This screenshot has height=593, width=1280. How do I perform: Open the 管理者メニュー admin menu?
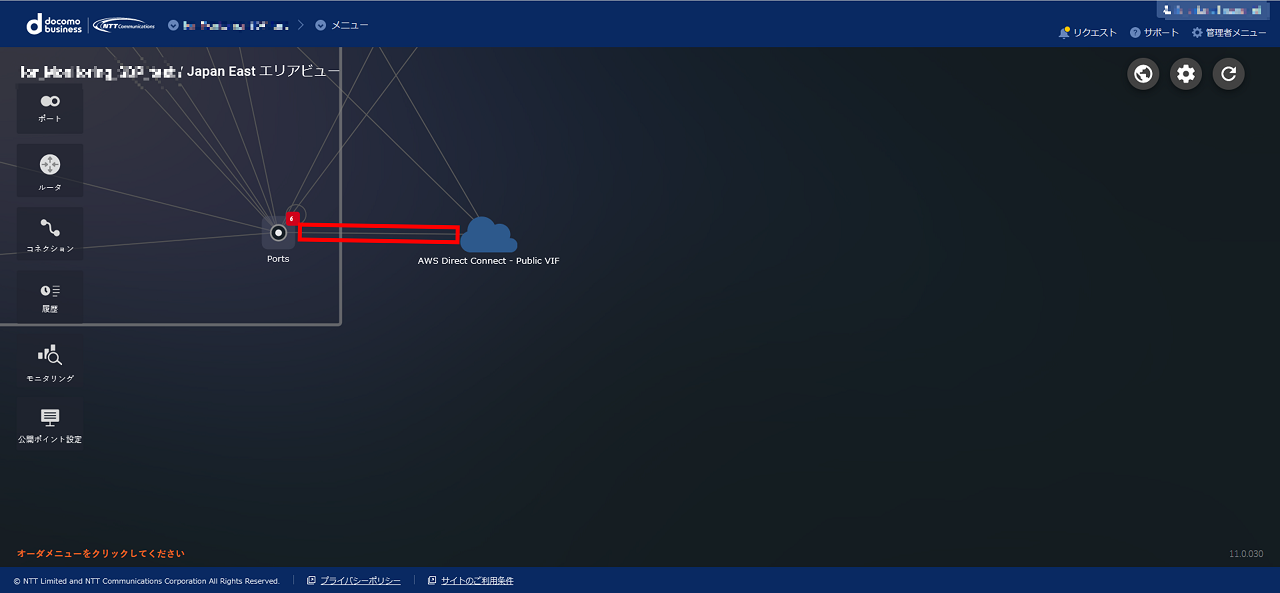pos(1229,33)
